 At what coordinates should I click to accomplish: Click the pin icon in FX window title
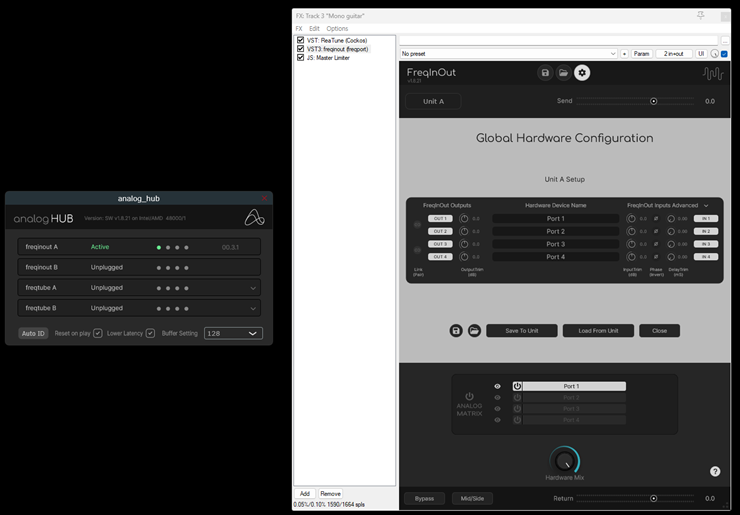[x=701, y=16]
